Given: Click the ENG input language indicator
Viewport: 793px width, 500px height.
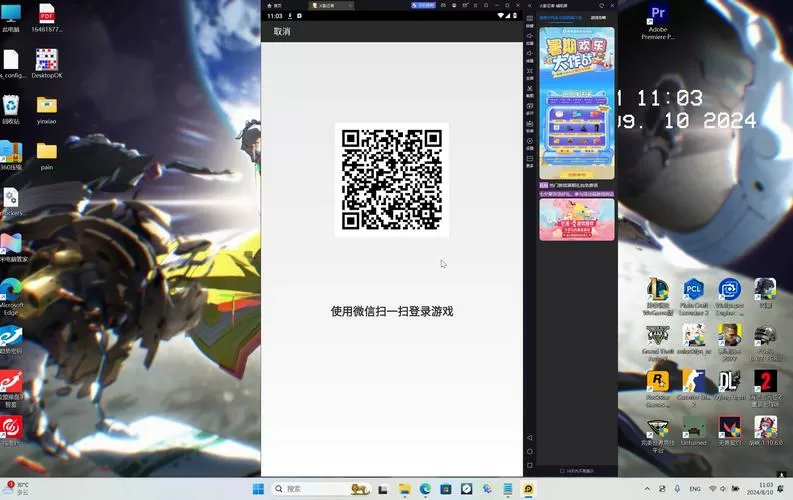Looking at the screenshot, I should 695,489.
